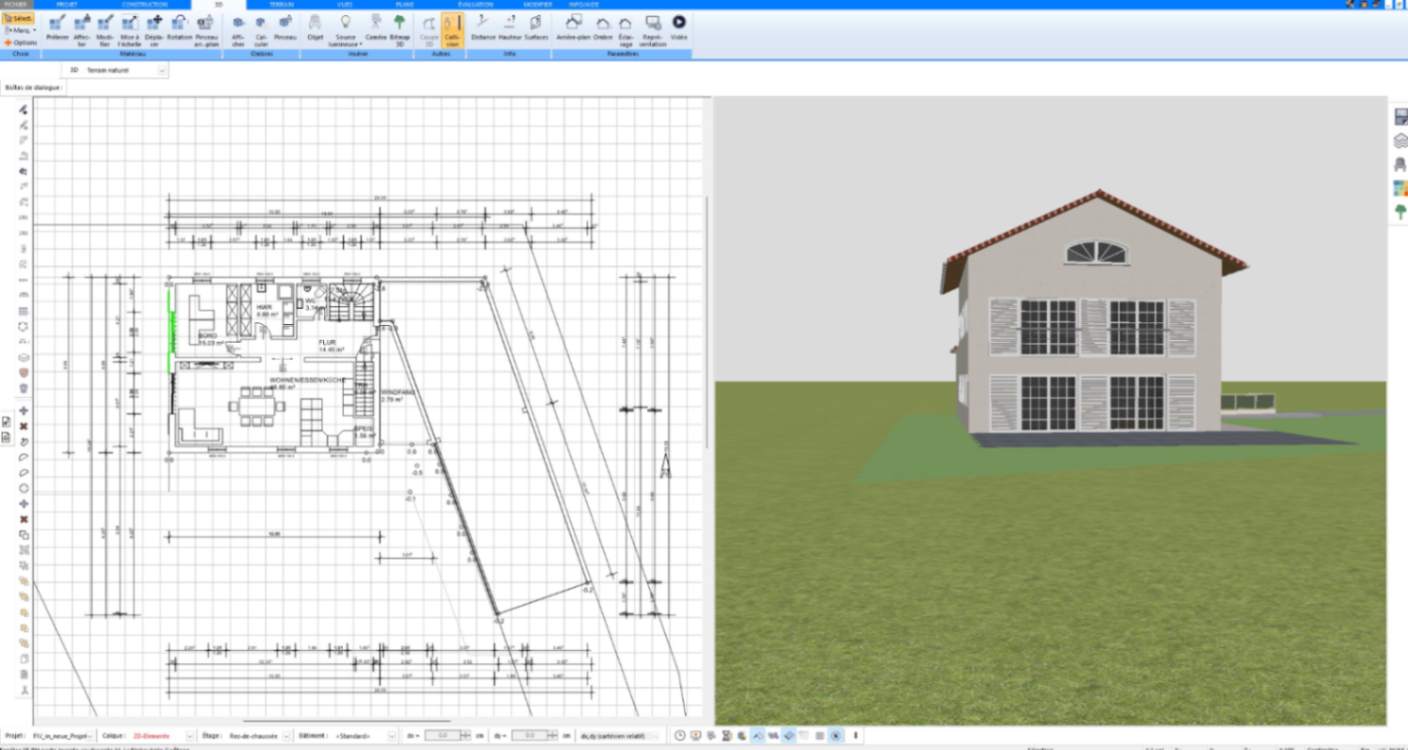Image resolution: width=1408 pixels, height=750 pixels.
Task: Click the dx value field
Action: pos(444,736)
